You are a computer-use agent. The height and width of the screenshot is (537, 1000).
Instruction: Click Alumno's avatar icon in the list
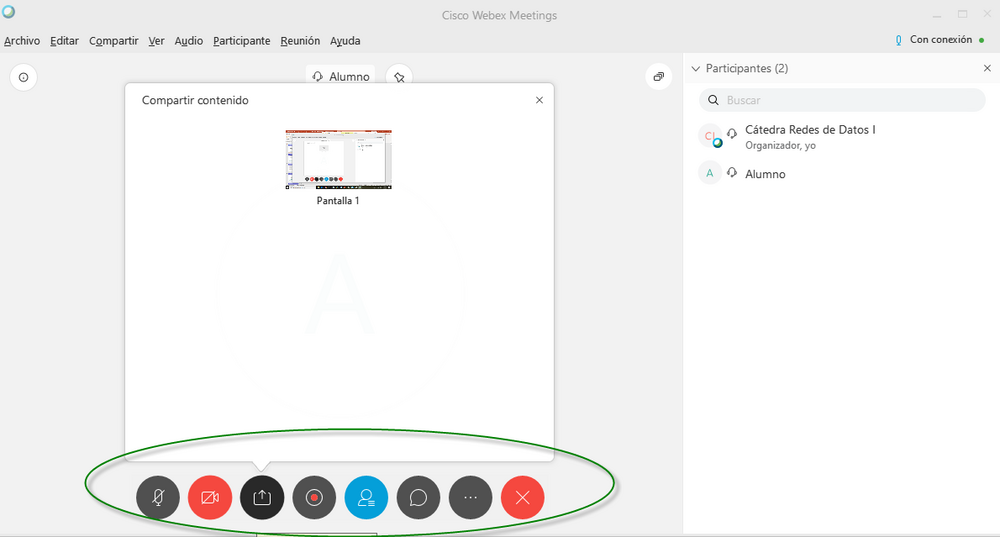710,173
